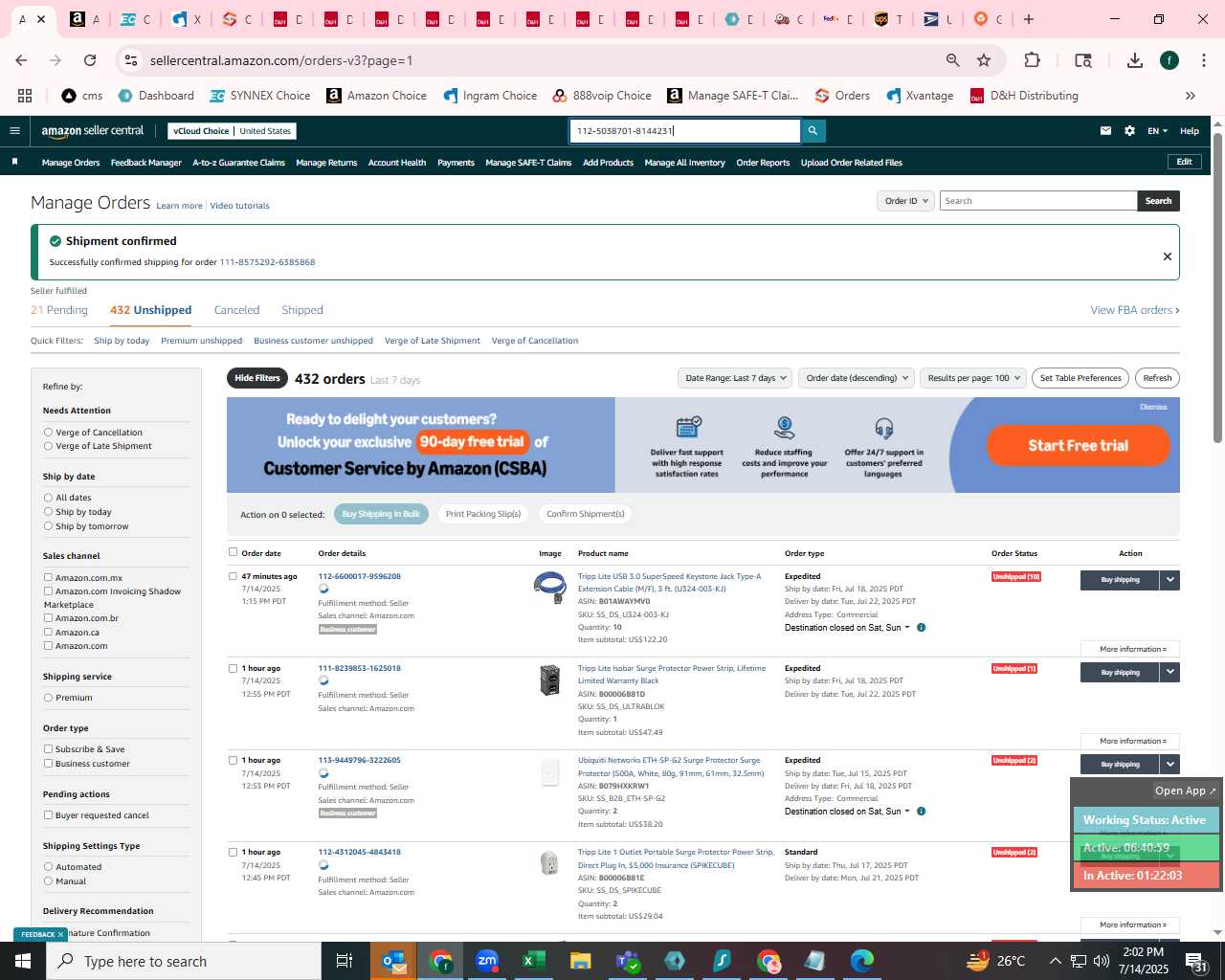Viewport: 1225px width, 980px height.
Task: Open order link 113-9449796-3222605
Action: 359,760
